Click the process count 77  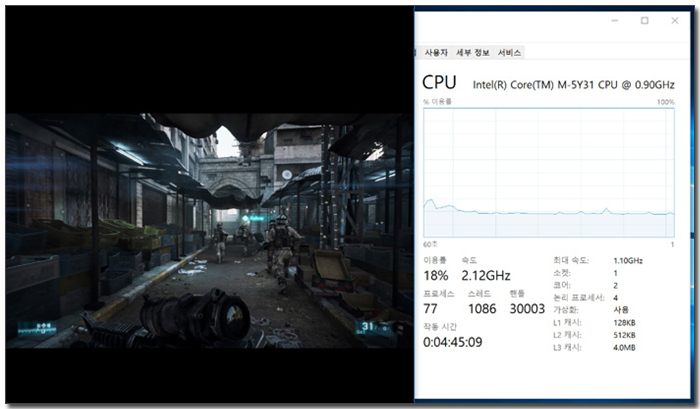[x=430, y=309]
